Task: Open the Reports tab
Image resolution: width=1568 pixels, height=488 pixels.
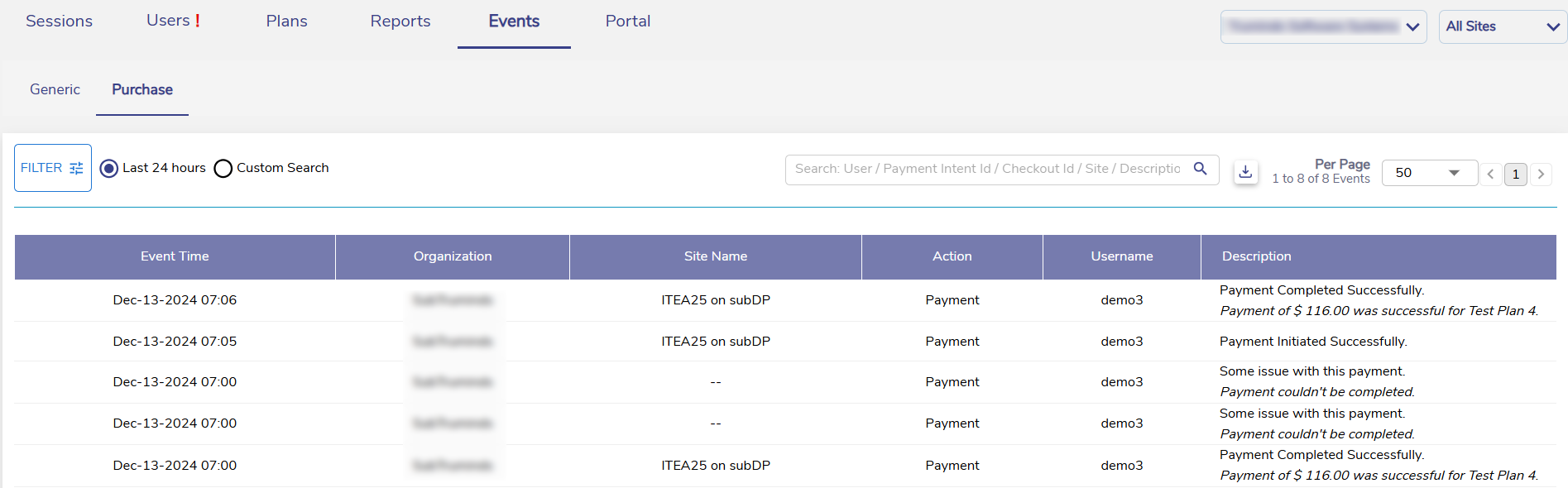Action: click(400, 22)
